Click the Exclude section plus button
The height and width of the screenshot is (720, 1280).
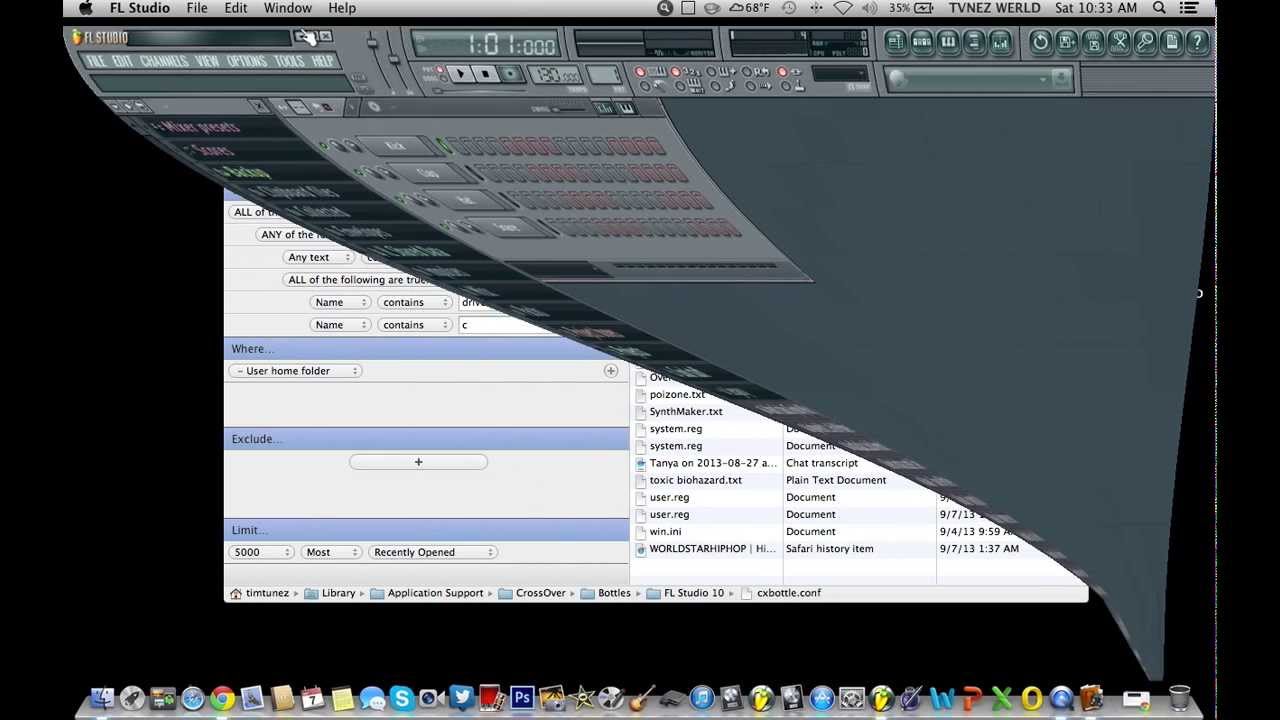tap(418, 462)
